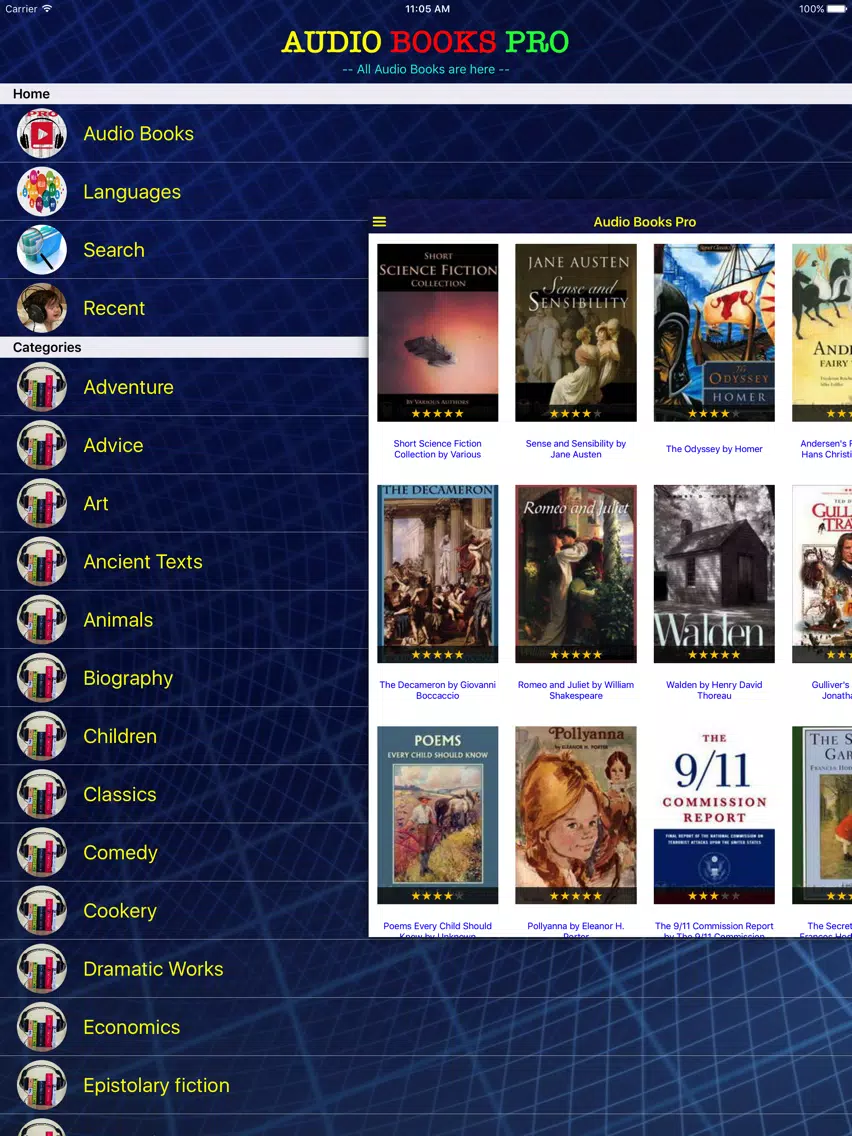Open Short Science Fiction Collection cover
Screen dimensions: 852x1136
[438, 333]
